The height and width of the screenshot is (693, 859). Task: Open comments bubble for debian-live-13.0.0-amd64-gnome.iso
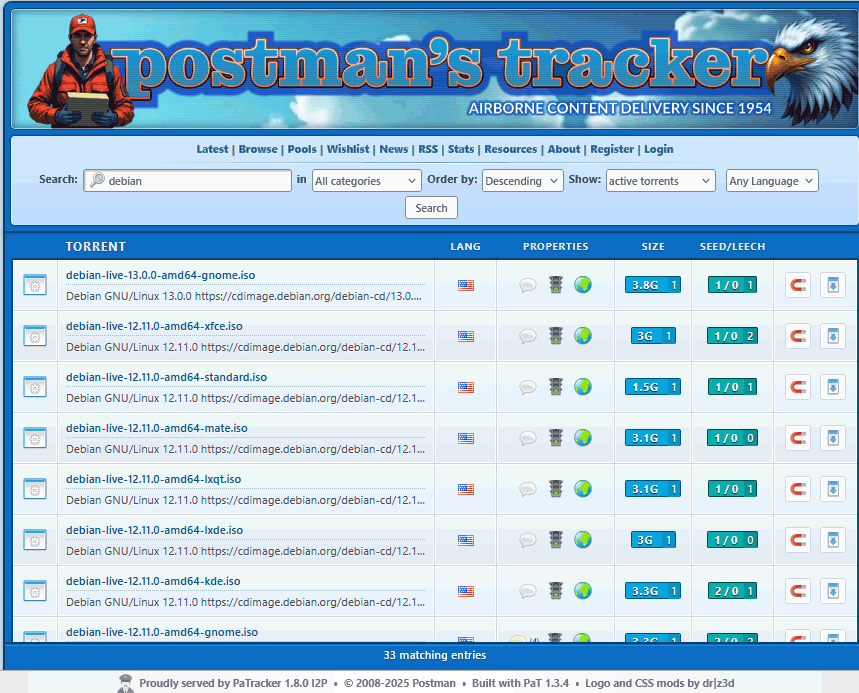click(x=528, y=285)
